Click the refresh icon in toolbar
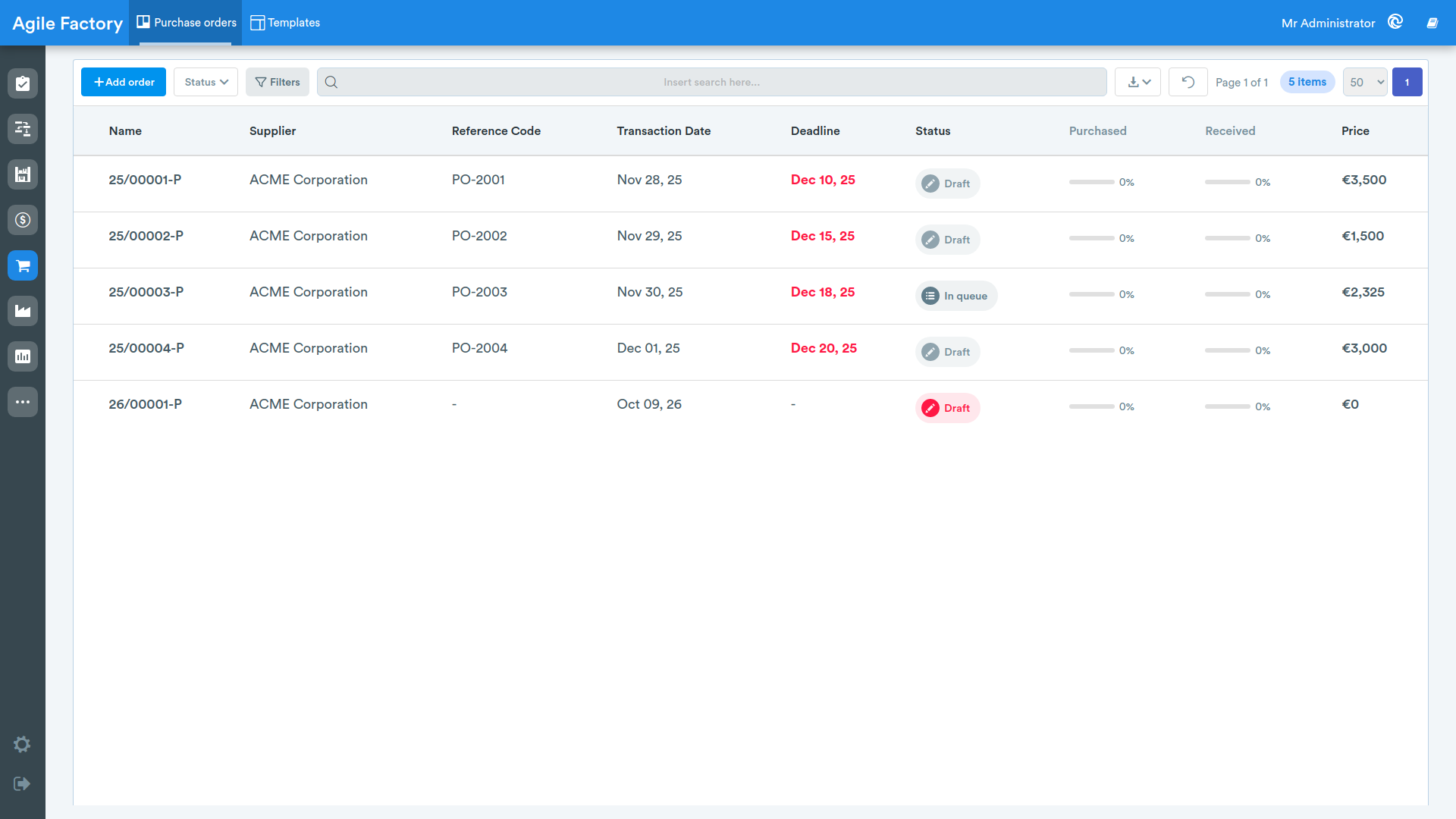Screen dimensions: 1456x819 1188,82
